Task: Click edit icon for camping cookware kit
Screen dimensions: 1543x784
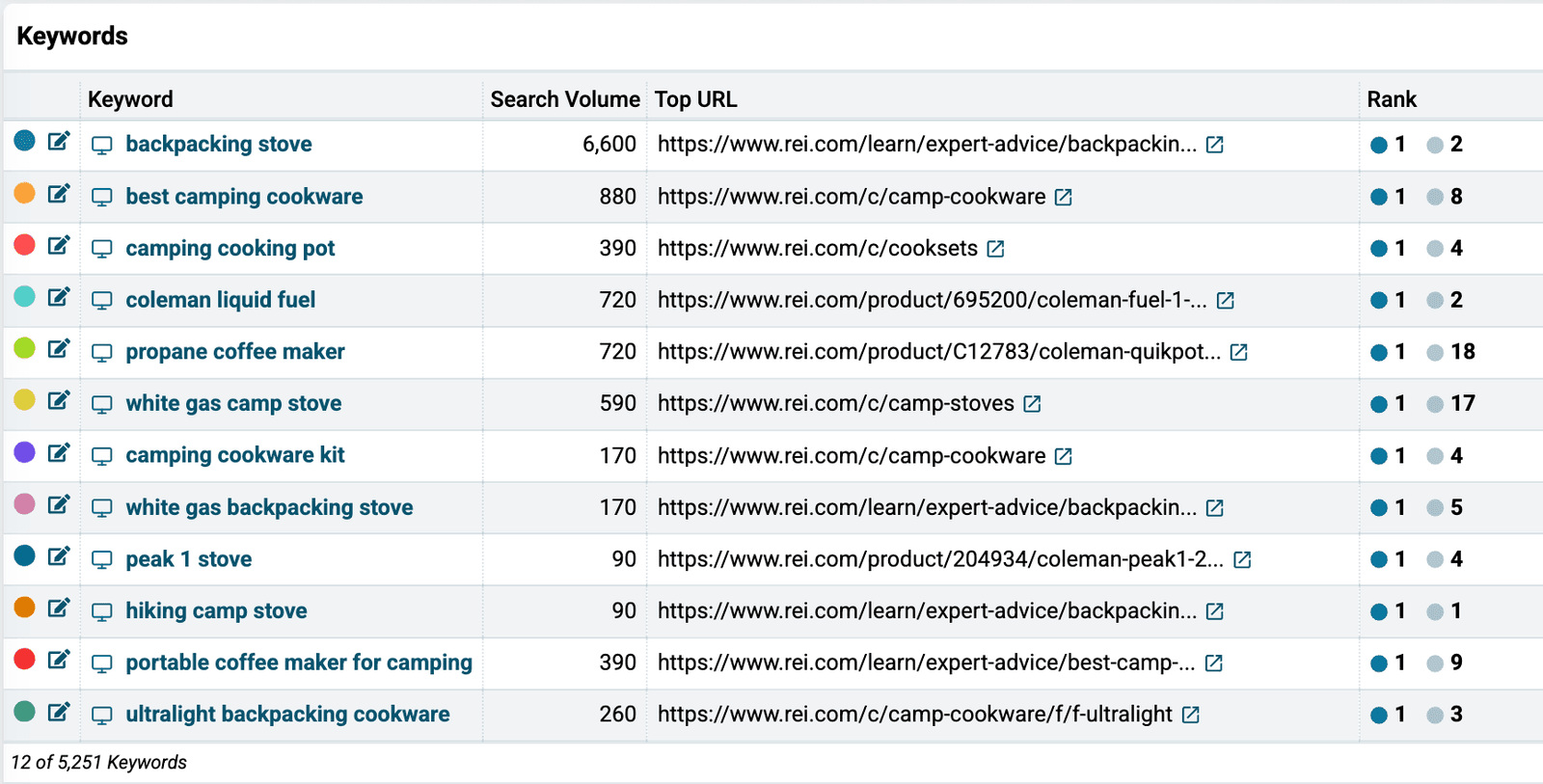Action: (59, 453)
